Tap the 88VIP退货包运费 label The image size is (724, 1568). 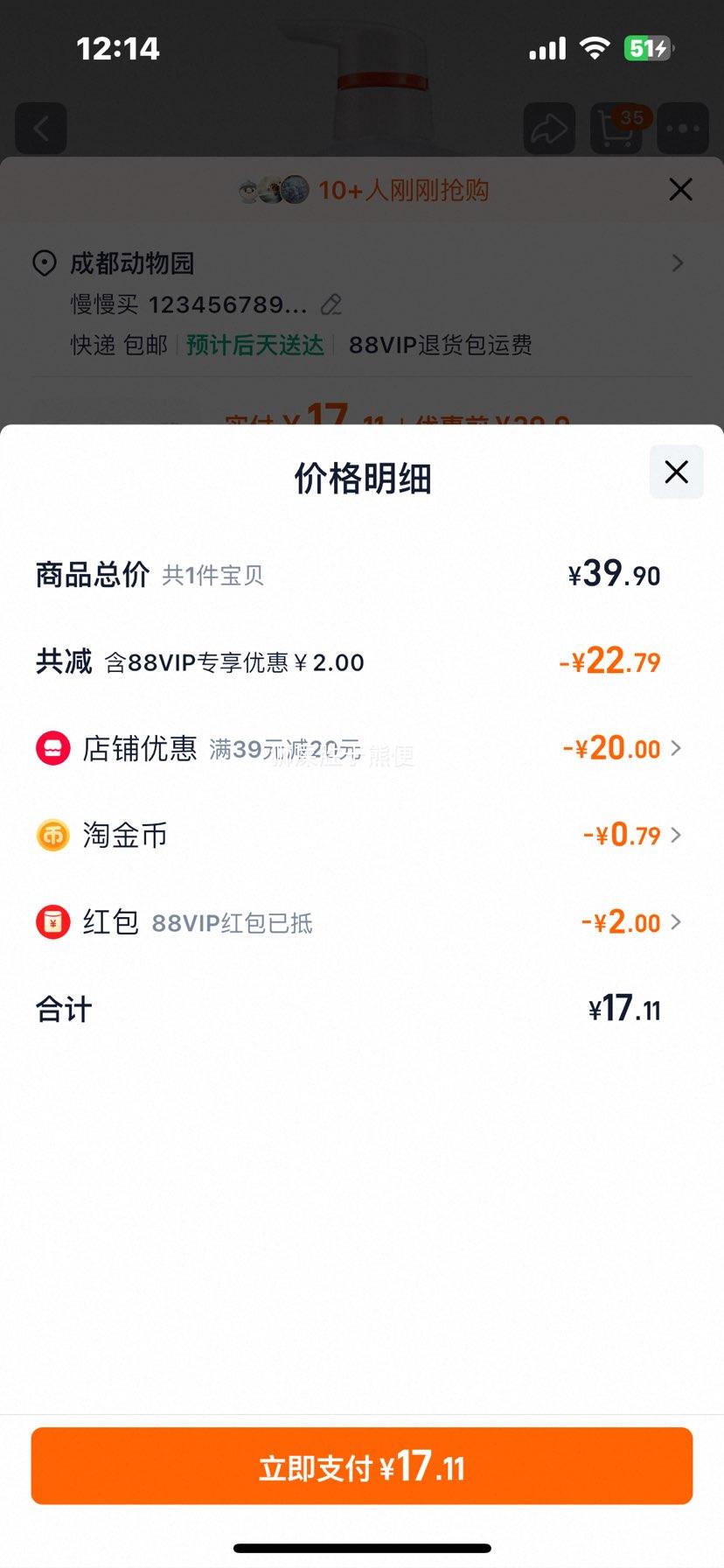tap(441, 345)
